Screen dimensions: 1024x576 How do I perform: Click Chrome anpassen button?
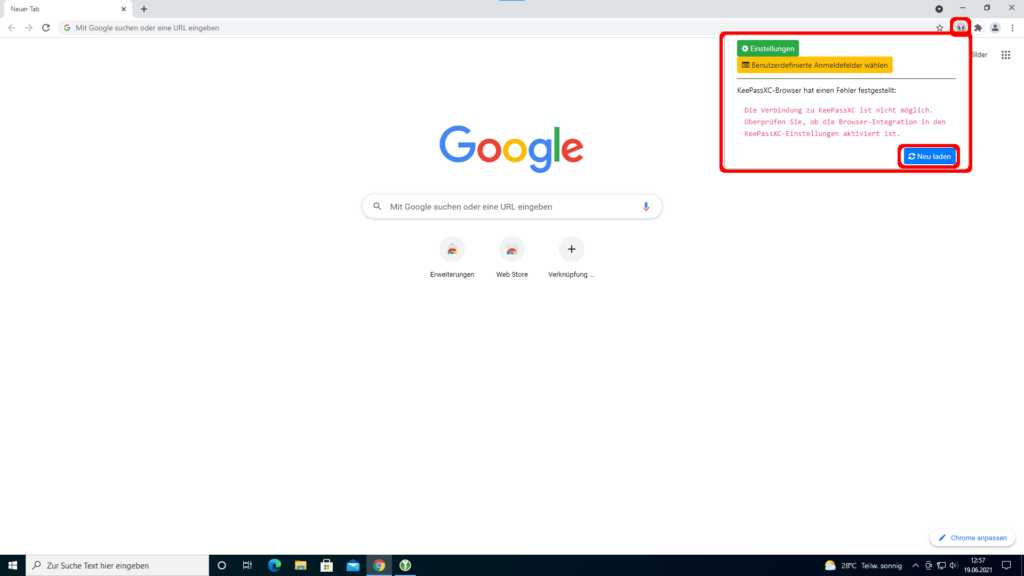pos(972,537)
